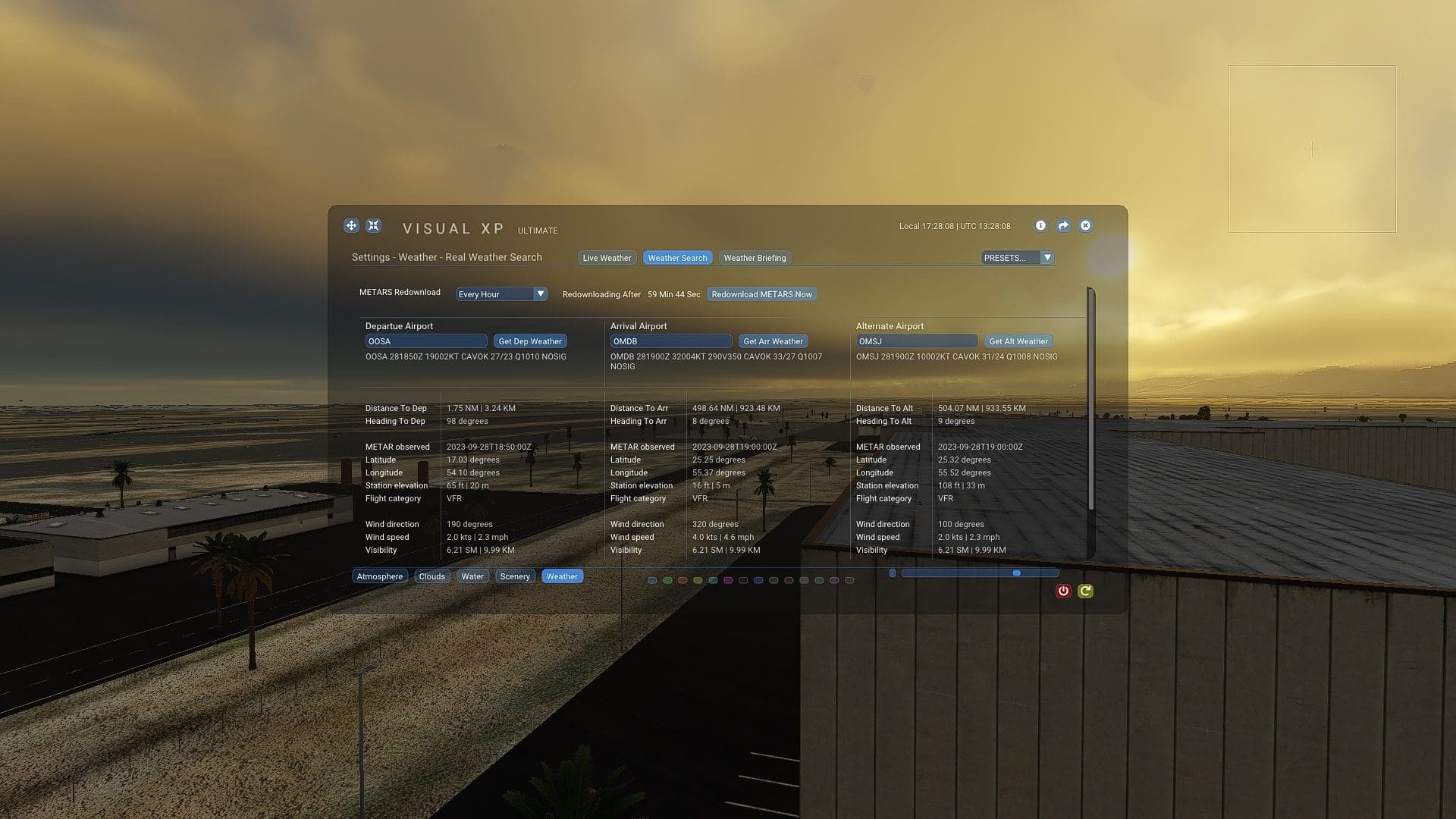Click the share arrow icon near the clock
Image resolution: width=1456 pixels, height=819 pixels.
pos(1063,225)
